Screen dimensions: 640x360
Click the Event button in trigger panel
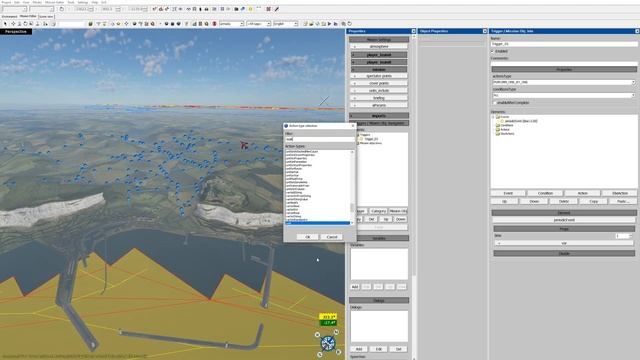(x=508, y=193)
